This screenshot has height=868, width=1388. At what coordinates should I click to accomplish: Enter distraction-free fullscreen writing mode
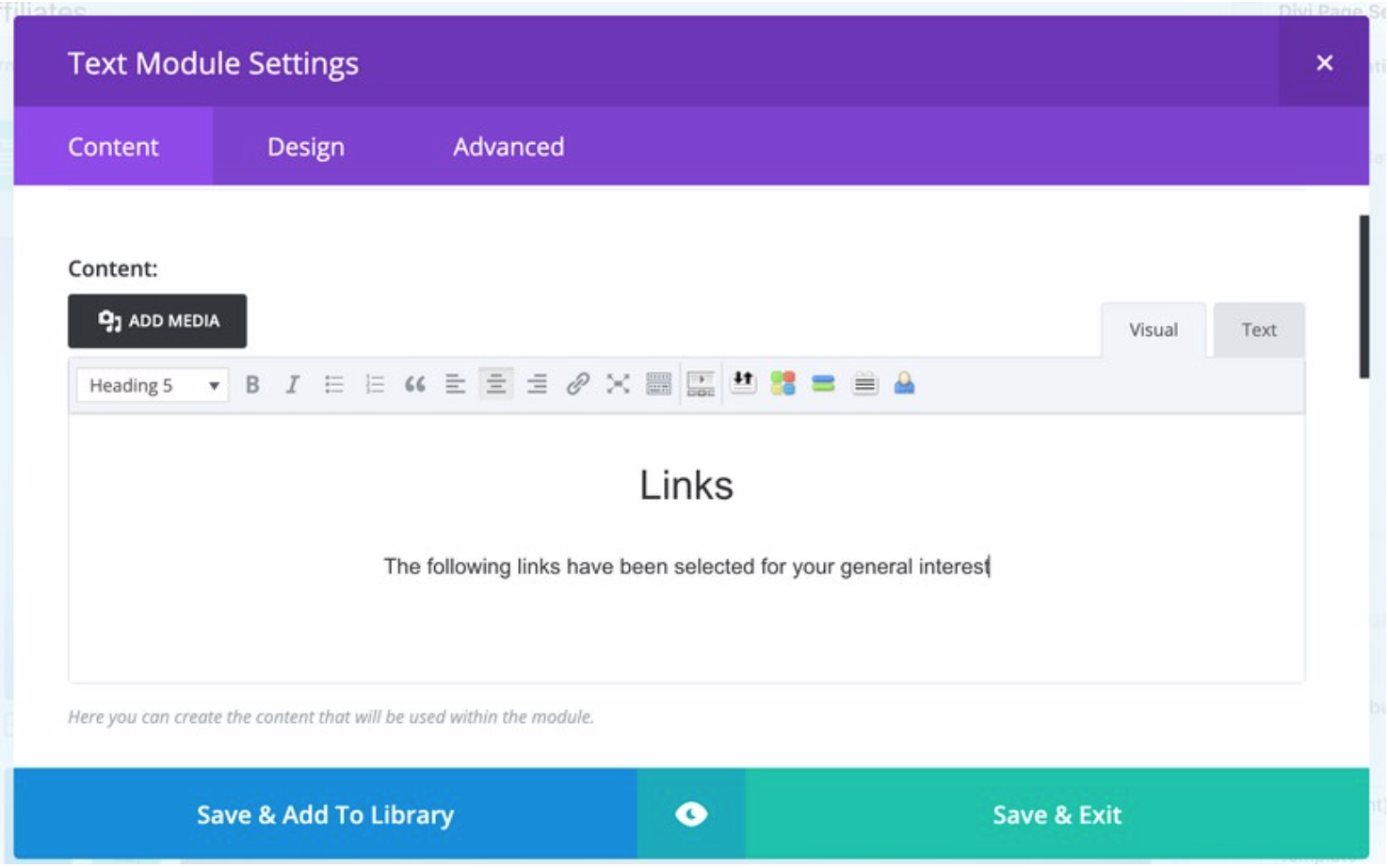tap(617, 384)
